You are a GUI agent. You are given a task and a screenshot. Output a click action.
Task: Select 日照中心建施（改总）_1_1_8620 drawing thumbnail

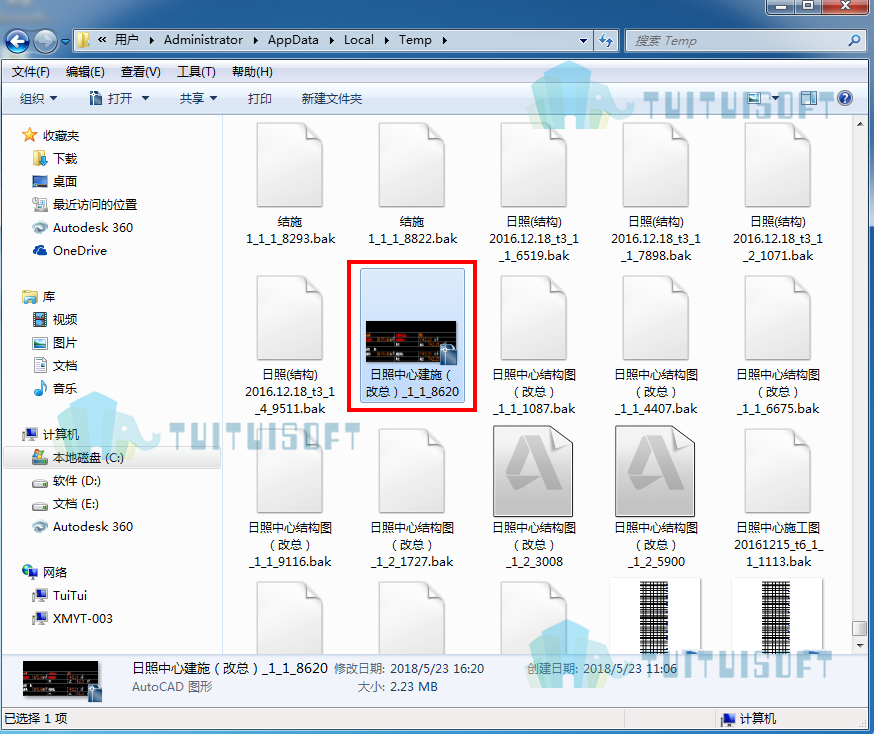411,342
